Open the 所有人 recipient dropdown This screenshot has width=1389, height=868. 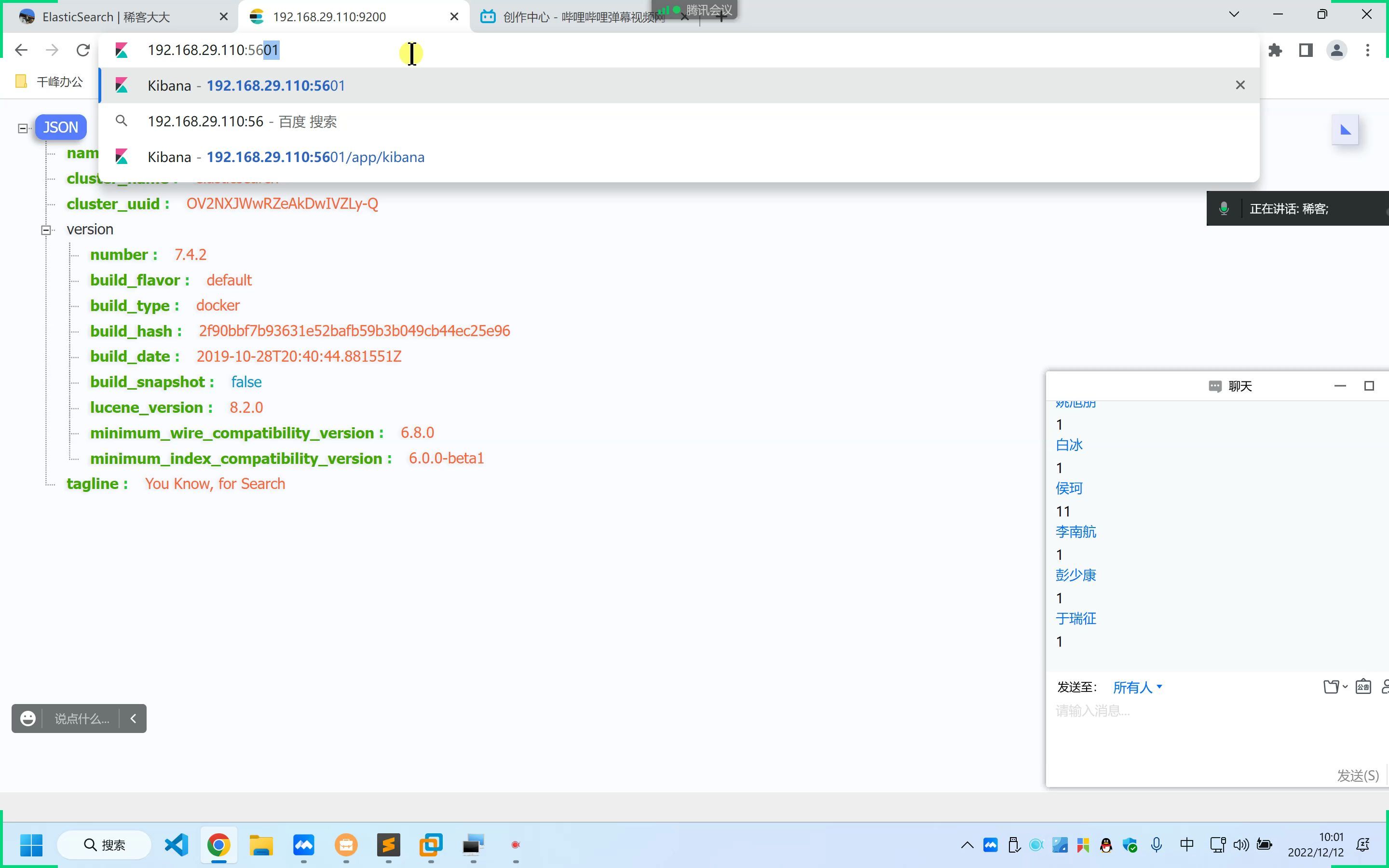pos(1138,687)
